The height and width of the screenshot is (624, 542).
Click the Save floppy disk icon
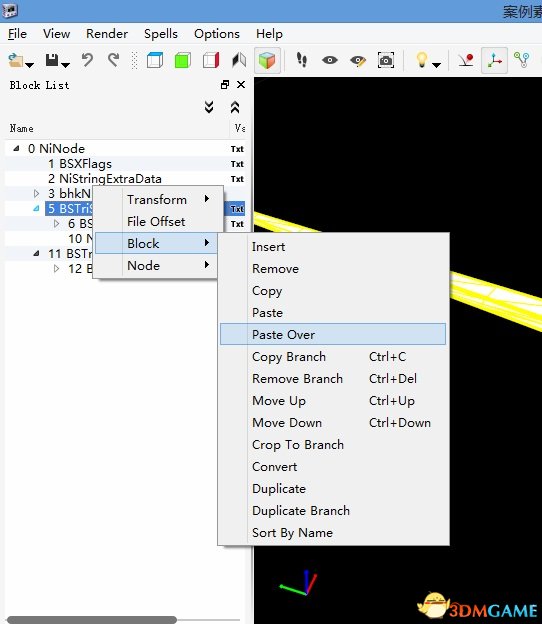tap(52, 60)
